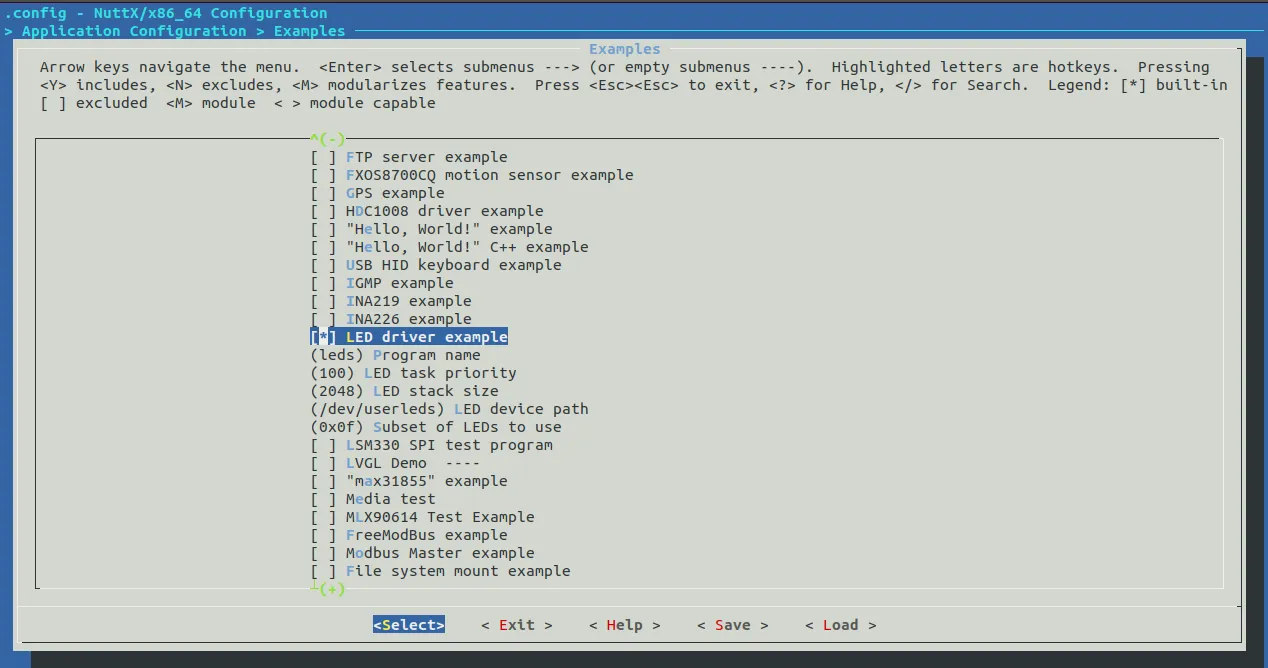Enable the GPS example option
The width and height of the screenshot is (1268, 668).
pos(322,193)
